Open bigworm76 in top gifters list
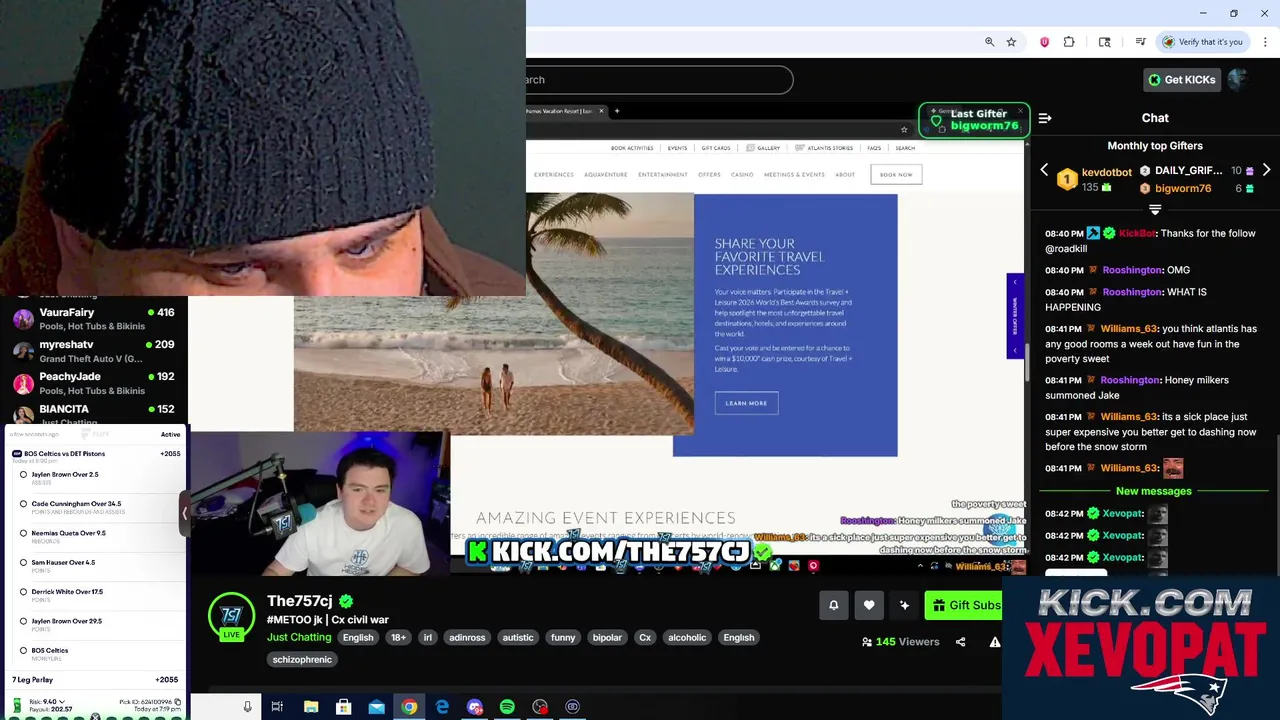1280x720 pixels. coord(1183,188)
